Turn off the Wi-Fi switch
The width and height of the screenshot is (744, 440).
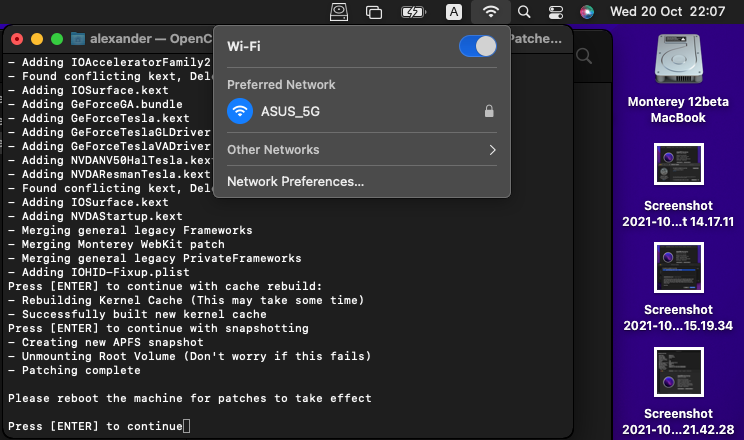coord(477,46)
